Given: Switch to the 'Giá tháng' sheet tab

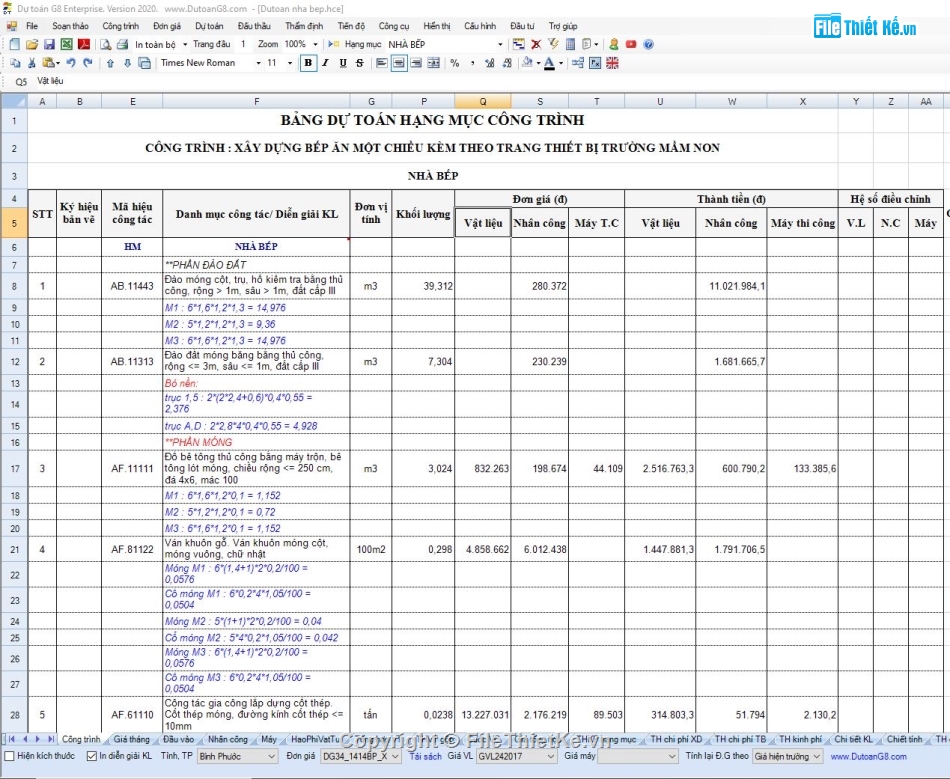Looking at the screenshot, I should (x=131, y=739).
